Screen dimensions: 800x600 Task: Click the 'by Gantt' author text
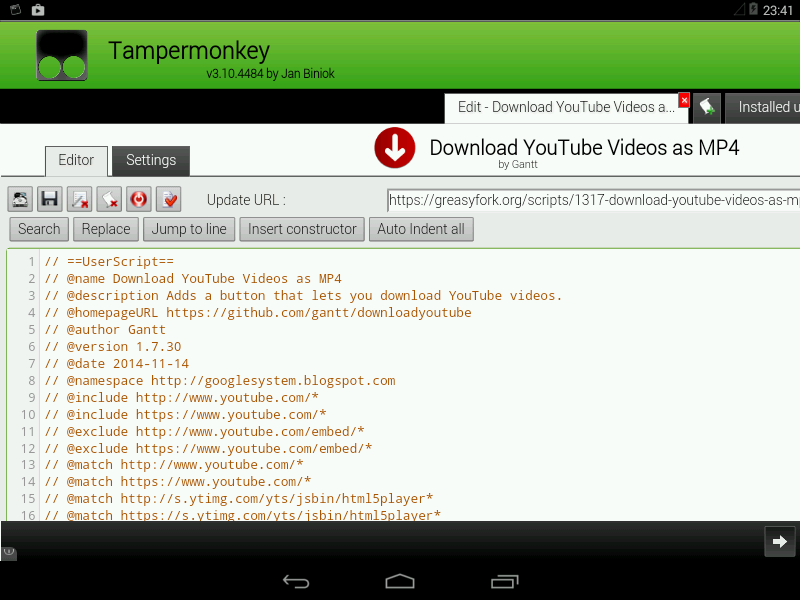point(518,164)
